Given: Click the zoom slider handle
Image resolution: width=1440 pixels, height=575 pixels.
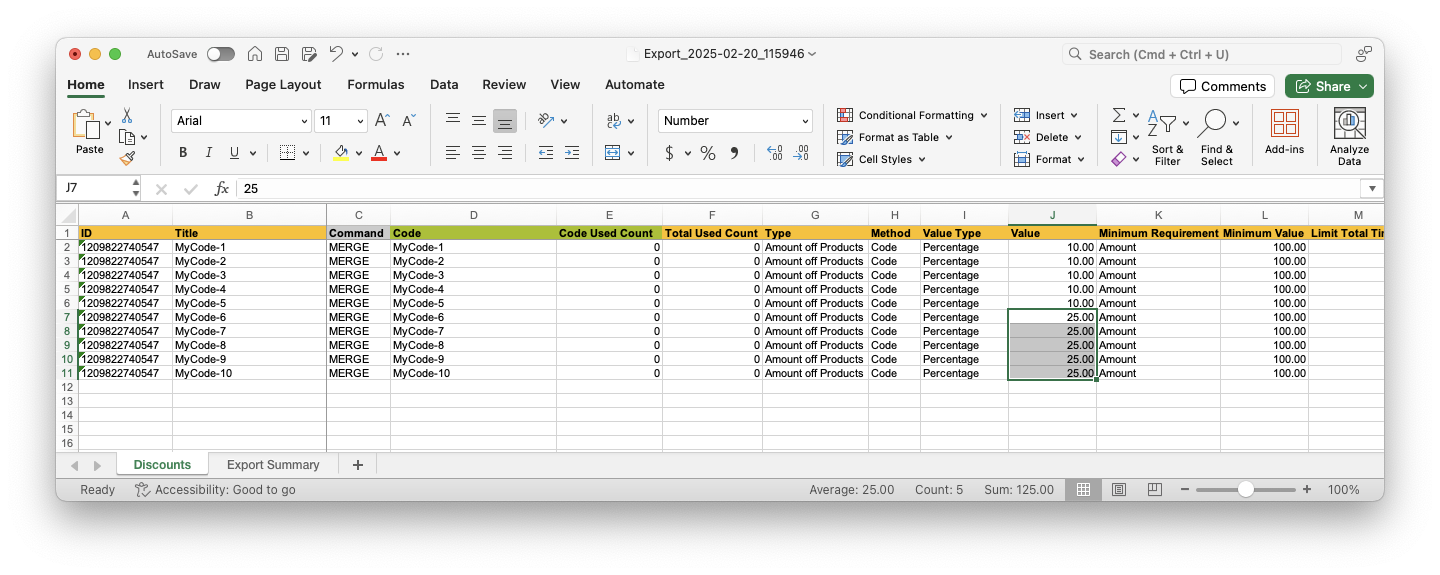Looking at the screenshot, I should click(1245, 490).
